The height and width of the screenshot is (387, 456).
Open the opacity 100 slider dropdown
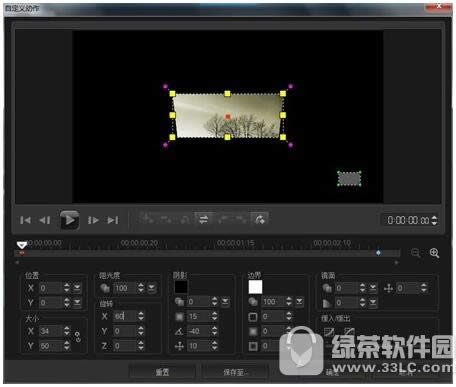coord(152,288)
